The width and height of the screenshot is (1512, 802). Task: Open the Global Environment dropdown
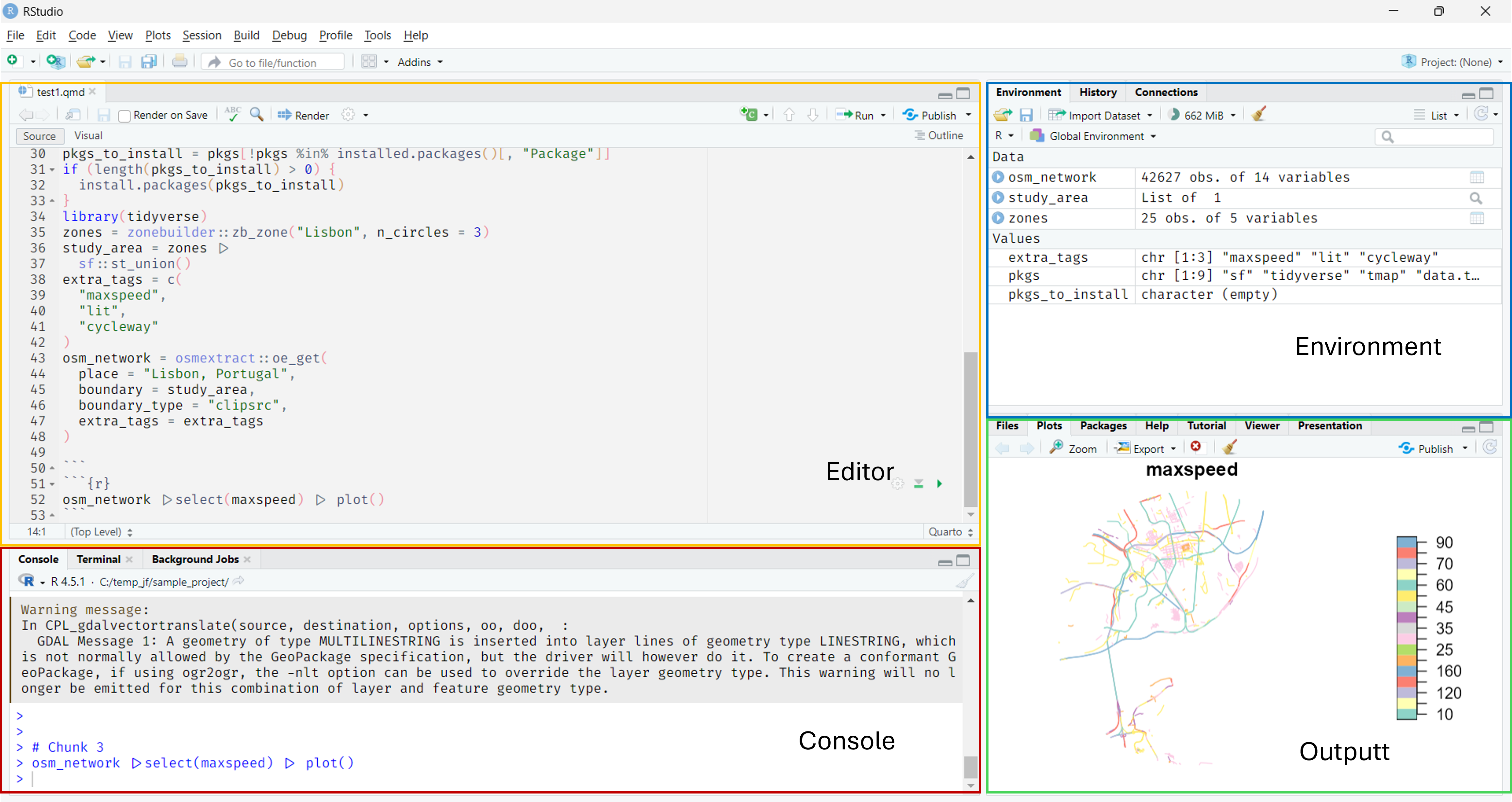pos(1096,136)
